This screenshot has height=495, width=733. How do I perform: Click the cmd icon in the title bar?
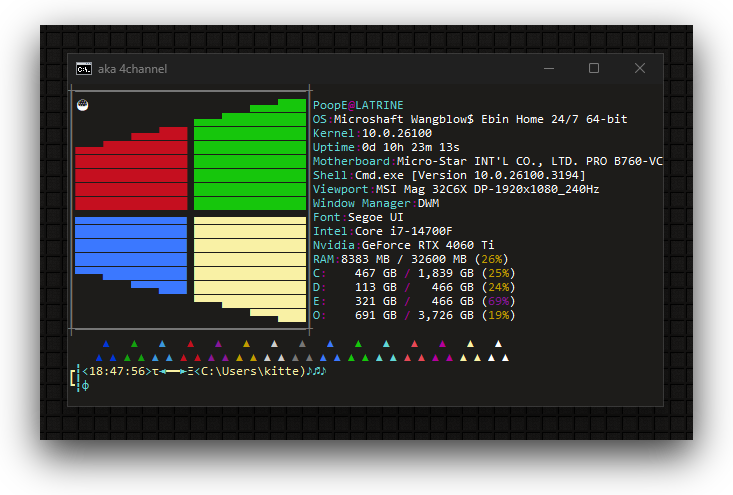click(x=84, y=69)
